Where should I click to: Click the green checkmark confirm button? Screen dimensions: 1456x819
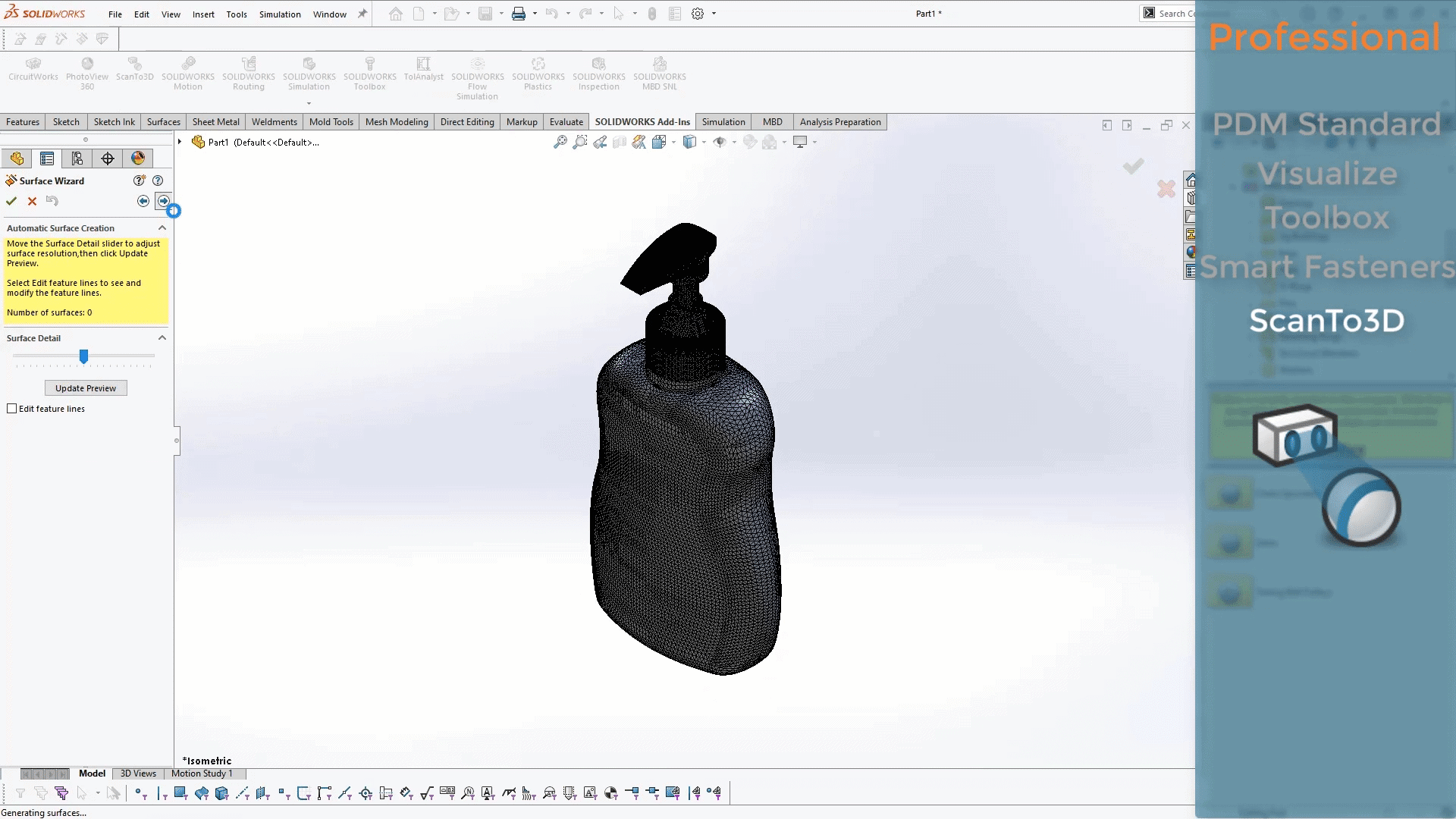12,200
